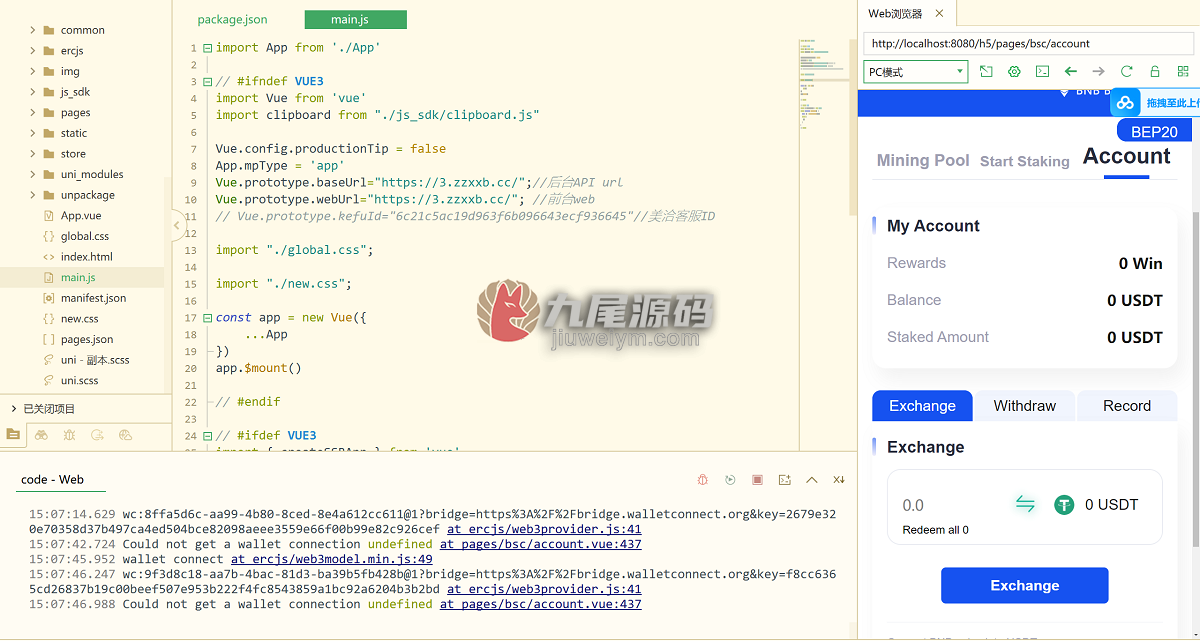Collapse the console panel with the chevron

(x=811, y=480)
